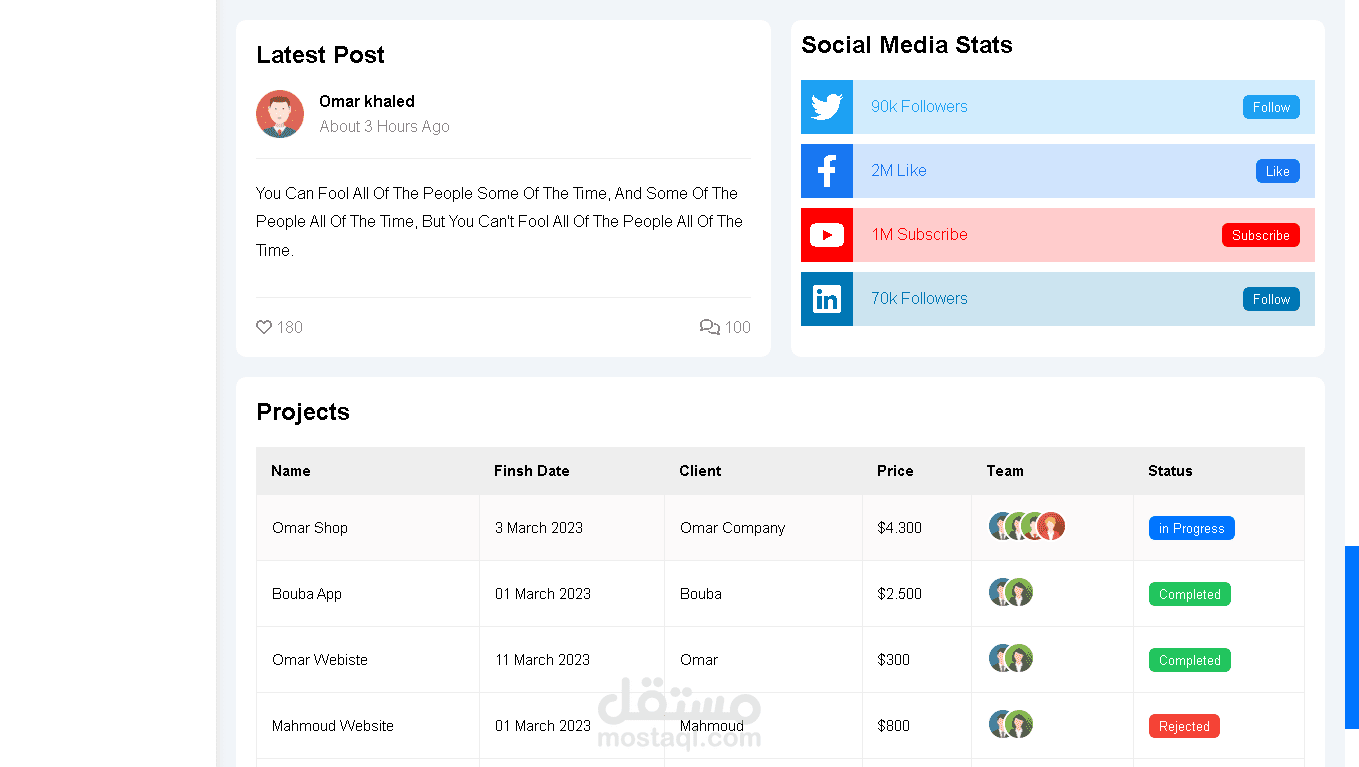Click Omar khaled's avatar picture
The width and height of the screenshot is (1359, 767).
tap(280, 114)
